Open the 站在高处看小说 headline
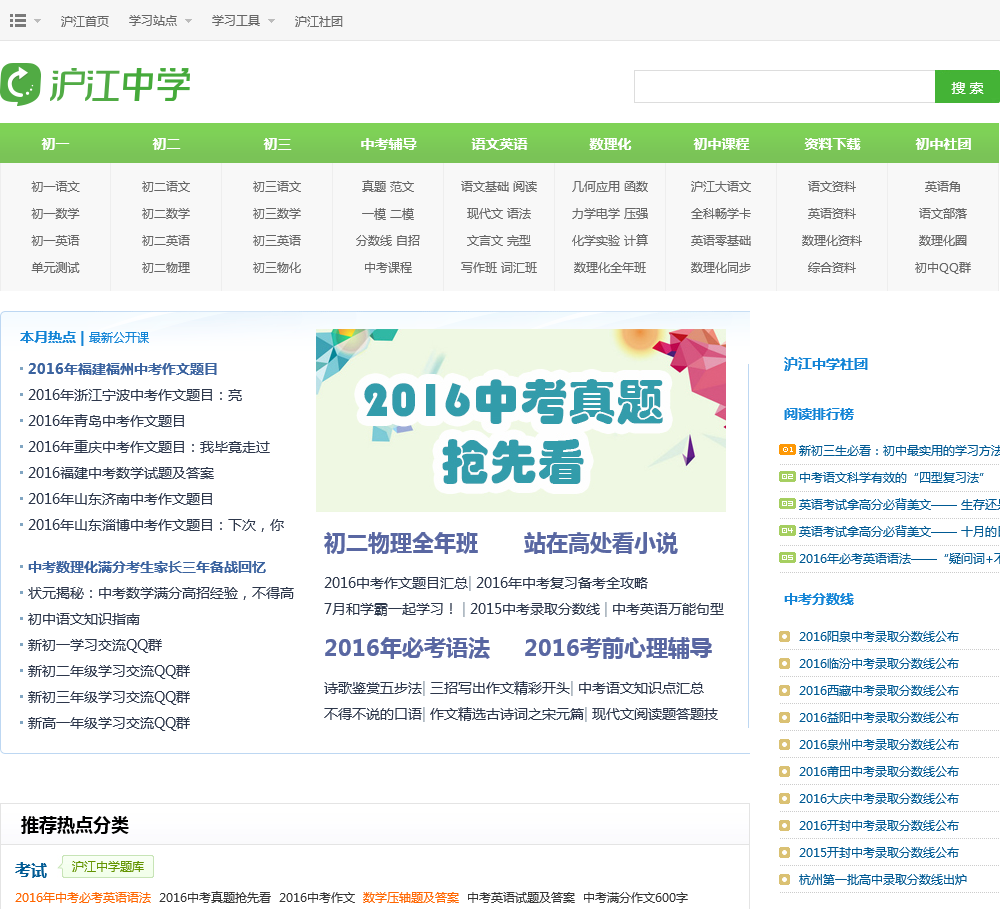This screenshot has height=909, width=1000. [601, 543]
